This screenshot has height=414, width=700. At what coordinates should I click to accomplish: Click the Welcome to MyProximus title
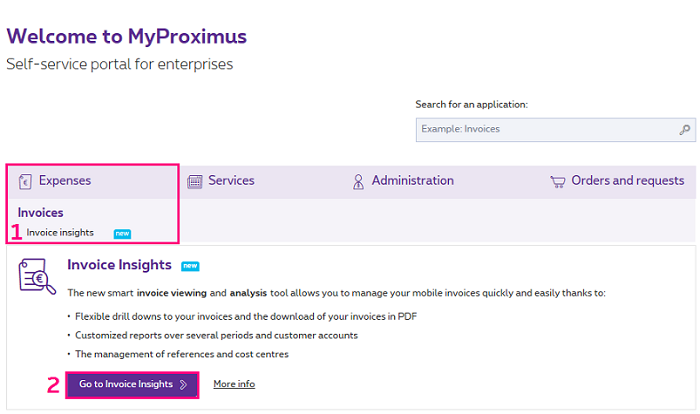(126, 37)
